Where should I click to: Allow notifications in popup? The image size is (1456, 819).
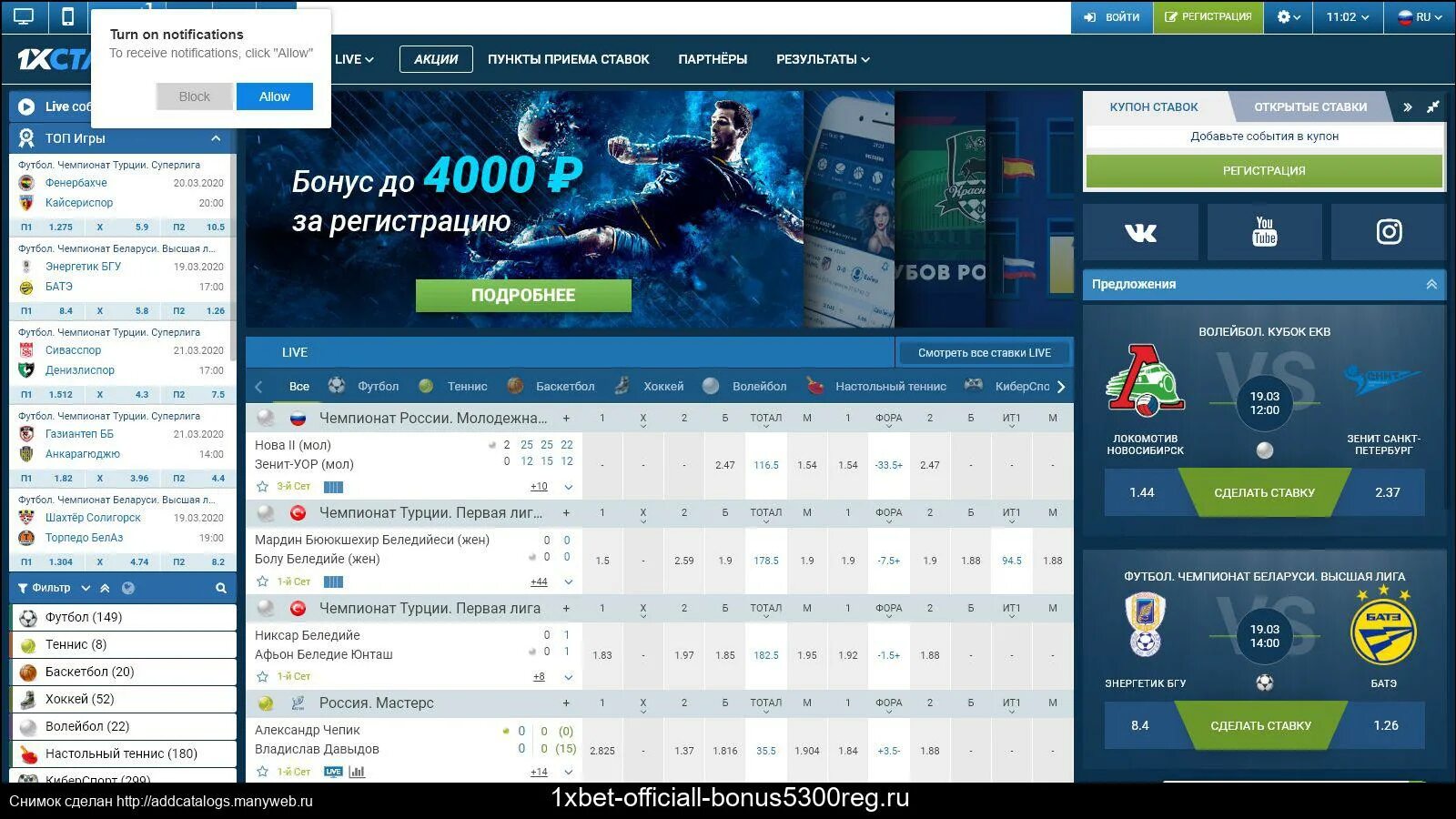pyautogui.click(x=274, y=96)
